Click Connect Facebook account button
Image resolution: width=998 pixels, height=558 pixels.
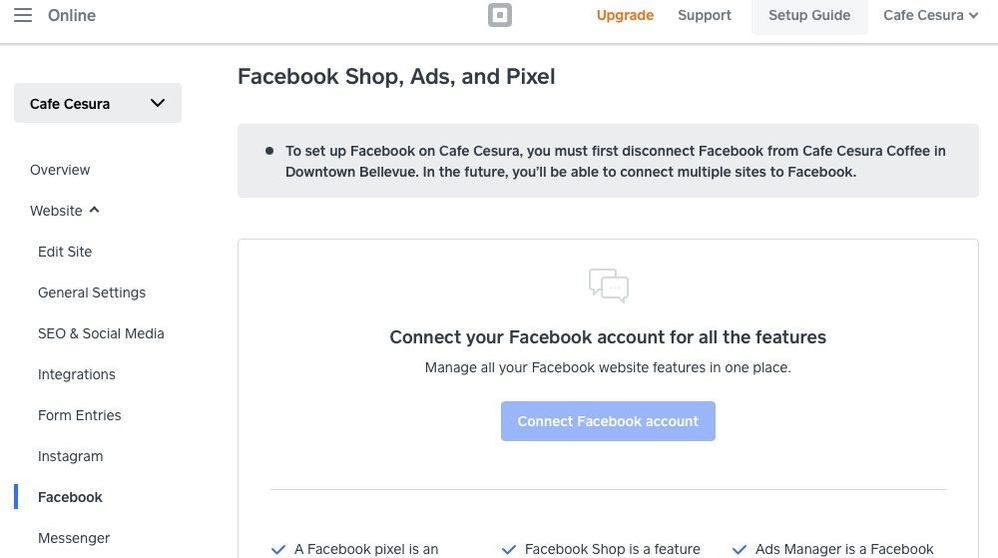[608, 421]
